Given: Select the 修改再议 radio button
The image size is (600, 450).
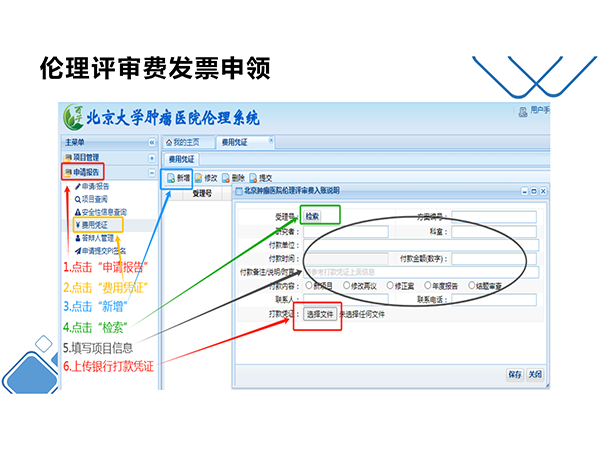Looking at the screenshot, I should pos(346,285).
